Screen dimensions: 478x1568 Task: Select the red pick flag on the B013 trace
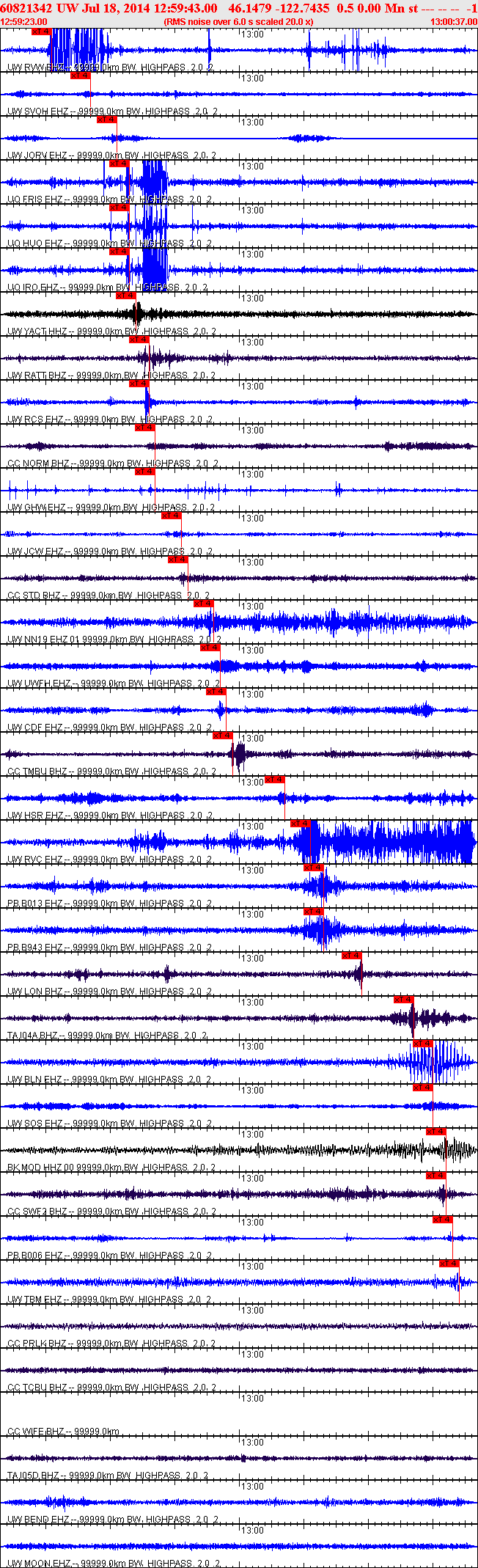pyautogui.click(x=314, y=868)
